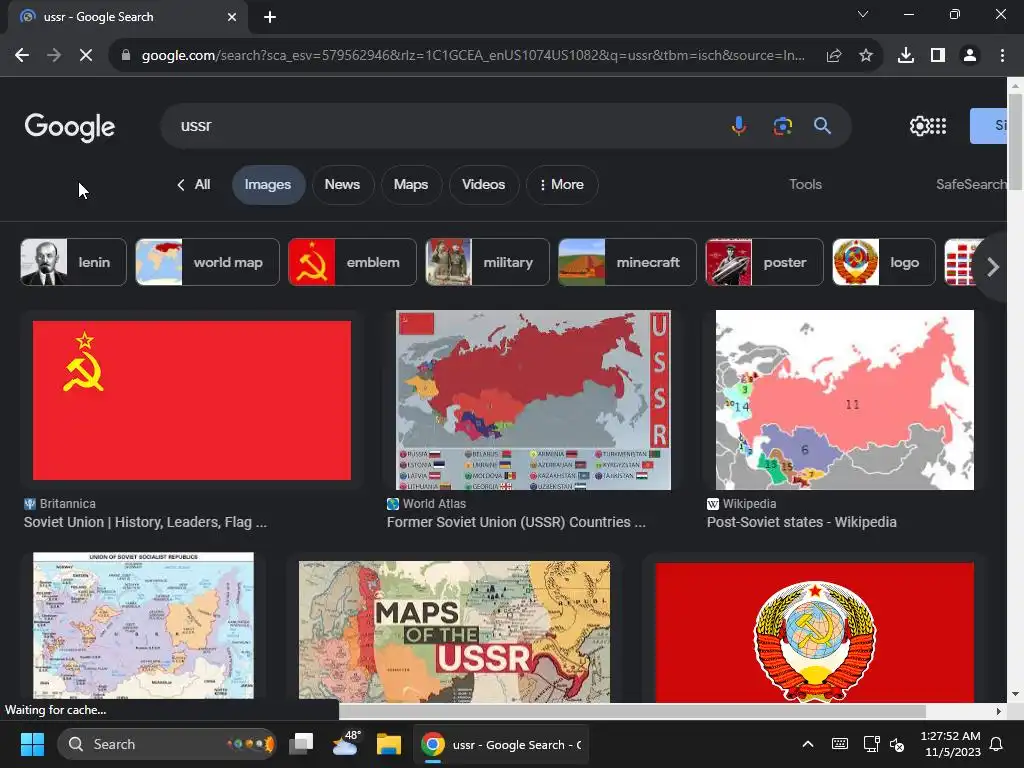The width and height of the screenshot is (1024, 768).
Task: Filter images by logo chip
Action: coord(884,262)
